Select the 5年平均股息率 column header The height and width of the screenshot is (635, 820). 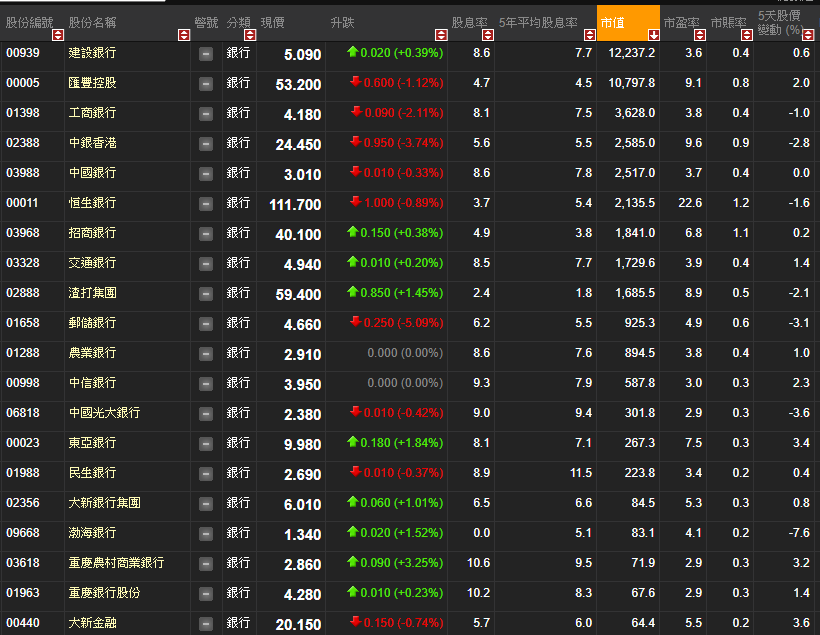(538, 22)
